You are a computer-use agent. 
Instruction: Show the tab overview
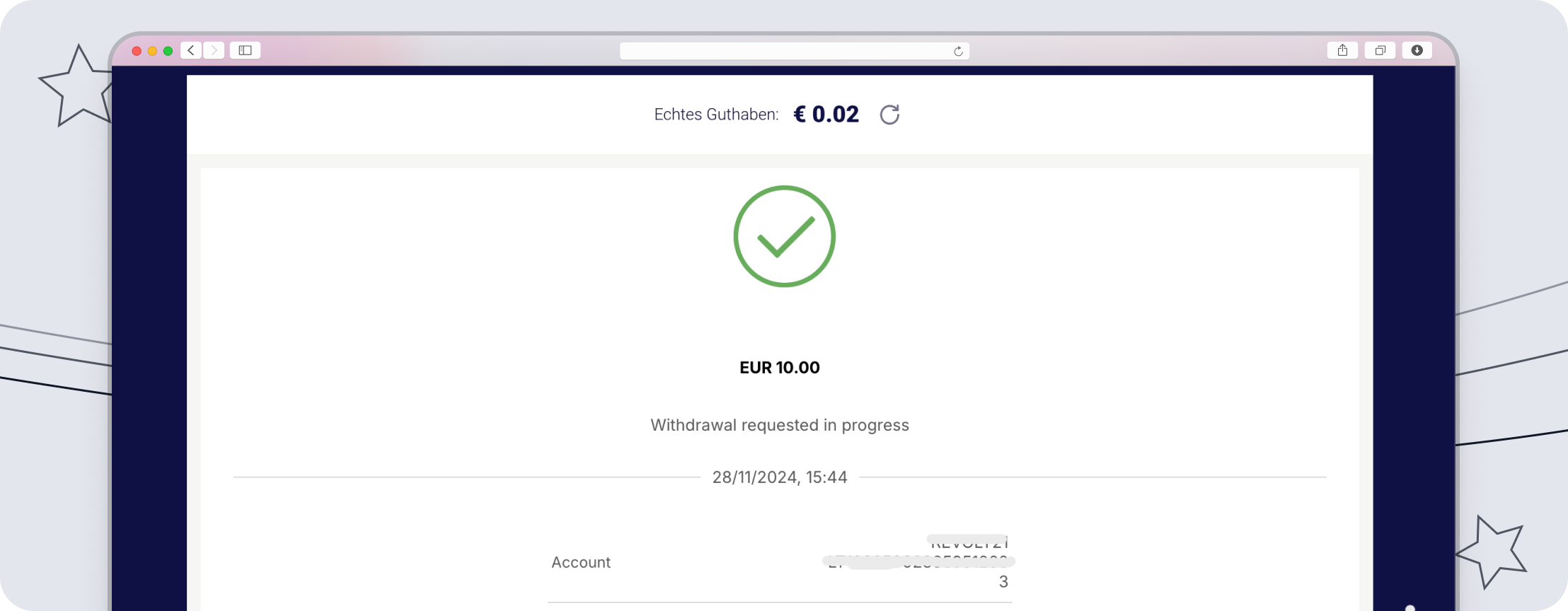point(1380,50)
